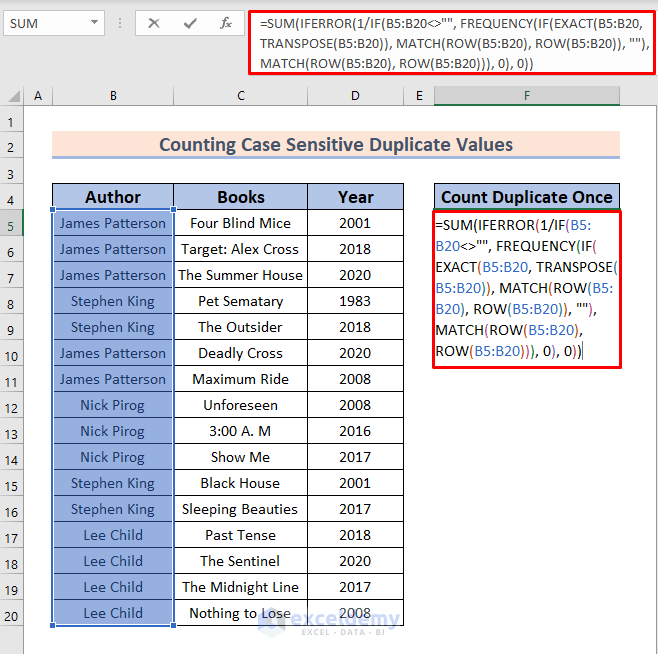Click the 'Books' header cell
This screenshot has height=654, width=658.
(x=240, y=197)
